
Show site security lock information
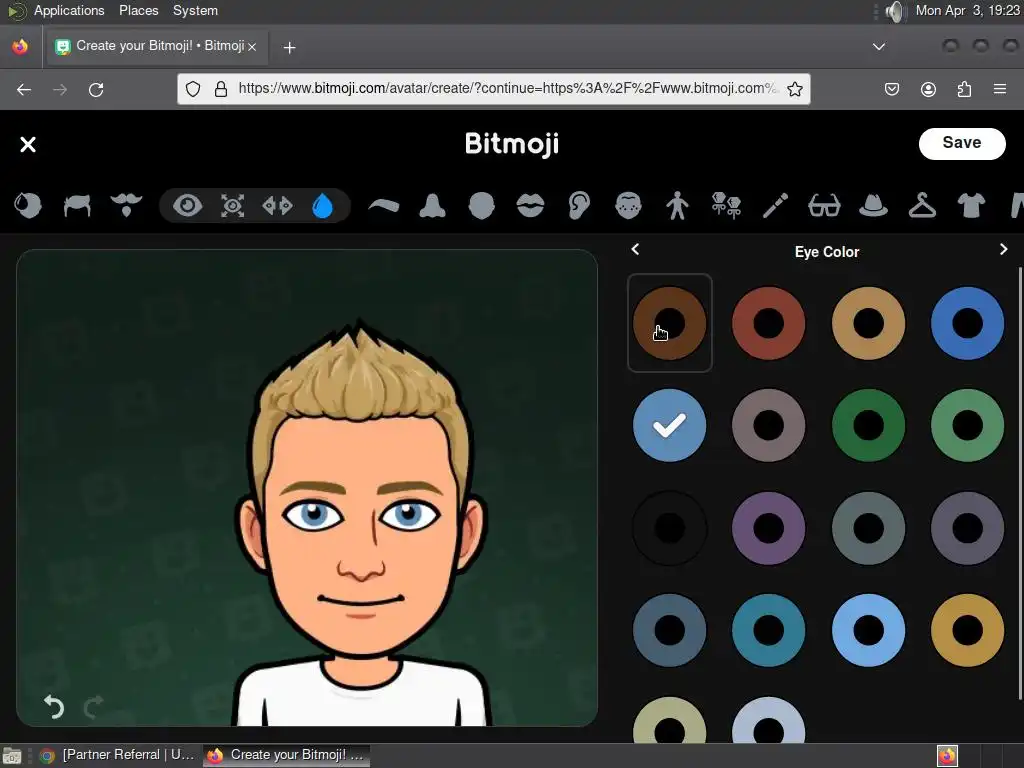click(221, 89)
